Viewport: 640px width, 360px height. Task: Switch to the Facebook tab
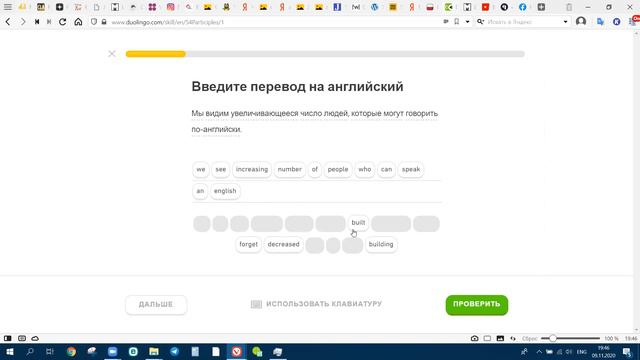522,7
